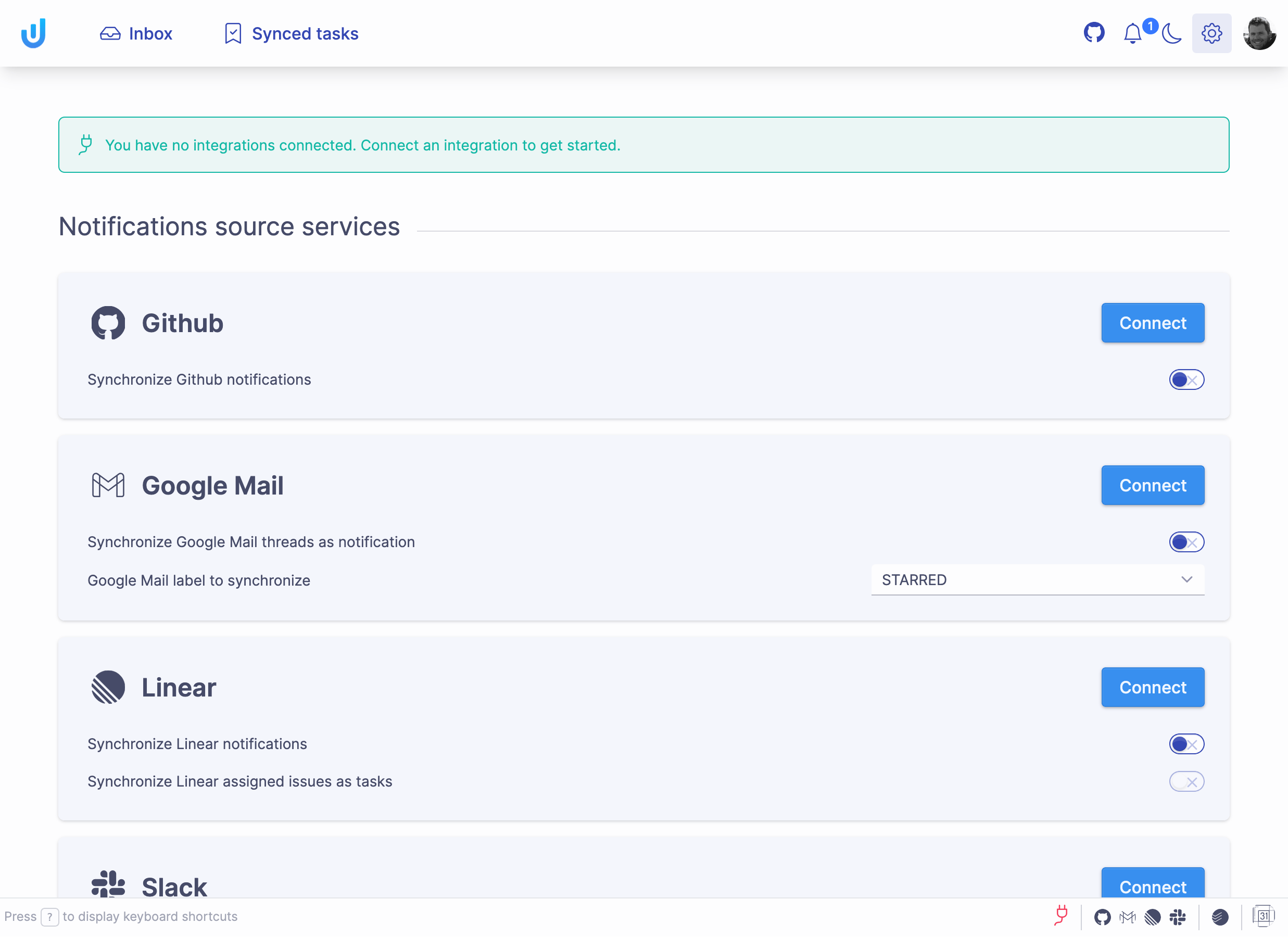Enable Synchronize Linear assigned issues as tasks
Image resolution: width=1288 pixels, height=937 pixels.
[x=1186, y=781]
